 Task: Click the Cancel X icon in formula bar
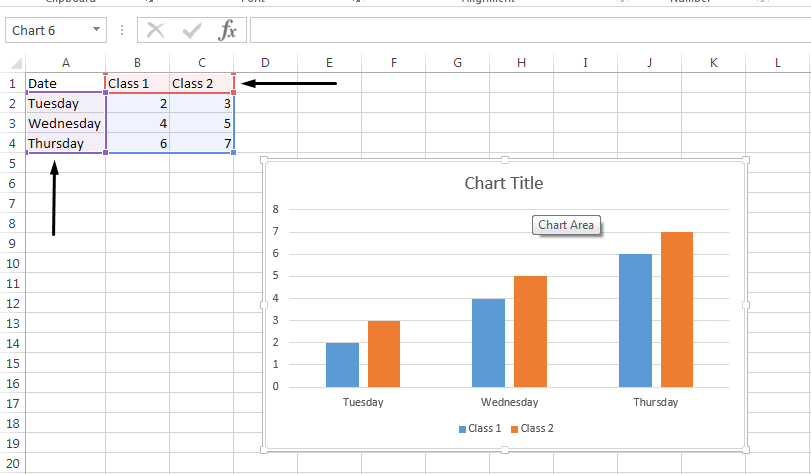coord(155,30)
